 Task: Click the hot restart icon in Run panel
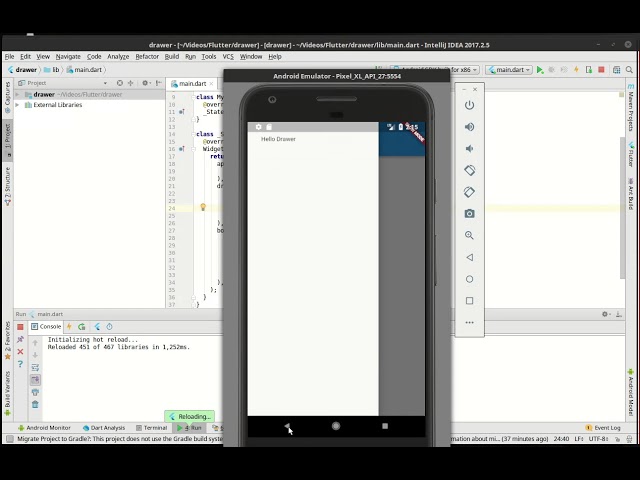pyautogui.click(x=82, y=327)
